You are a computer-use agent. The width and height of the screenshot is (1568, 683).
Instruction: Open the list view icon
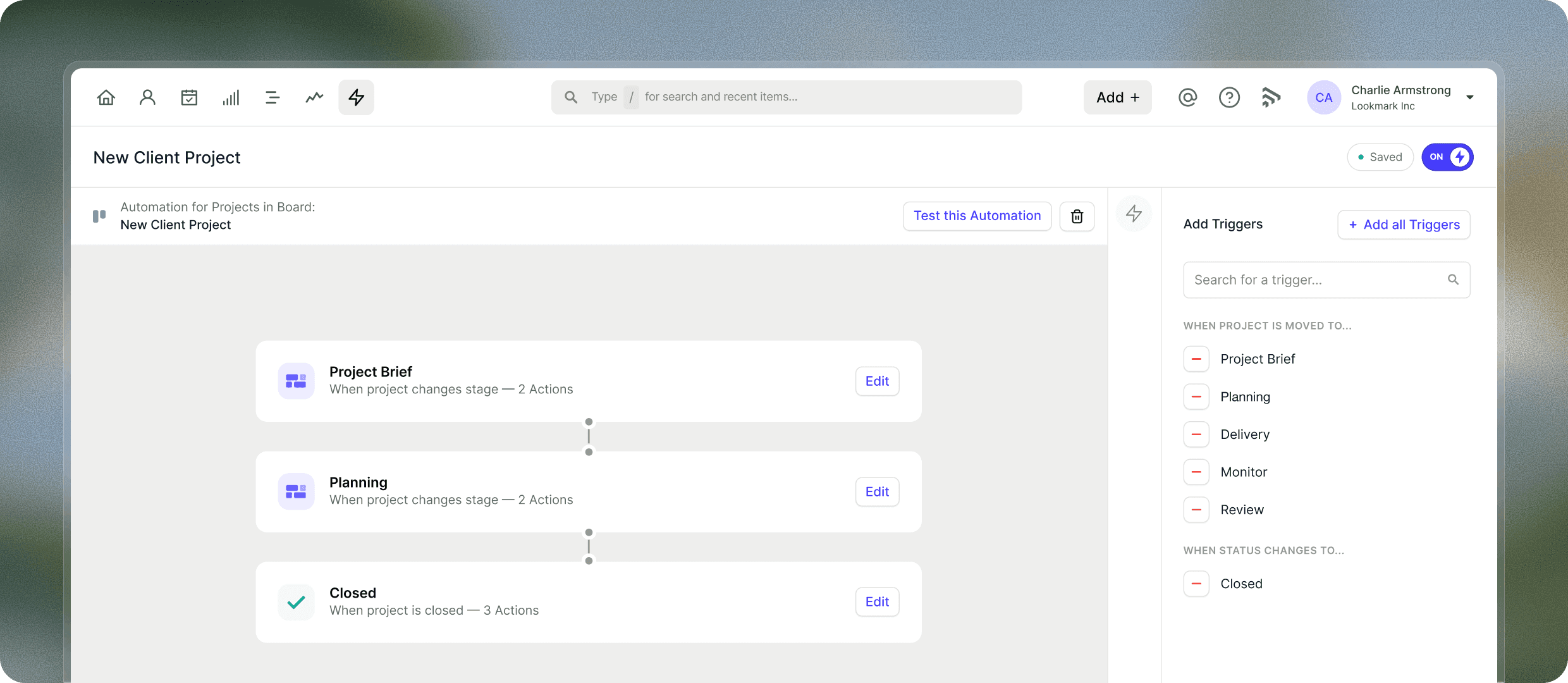click(273, 97)
